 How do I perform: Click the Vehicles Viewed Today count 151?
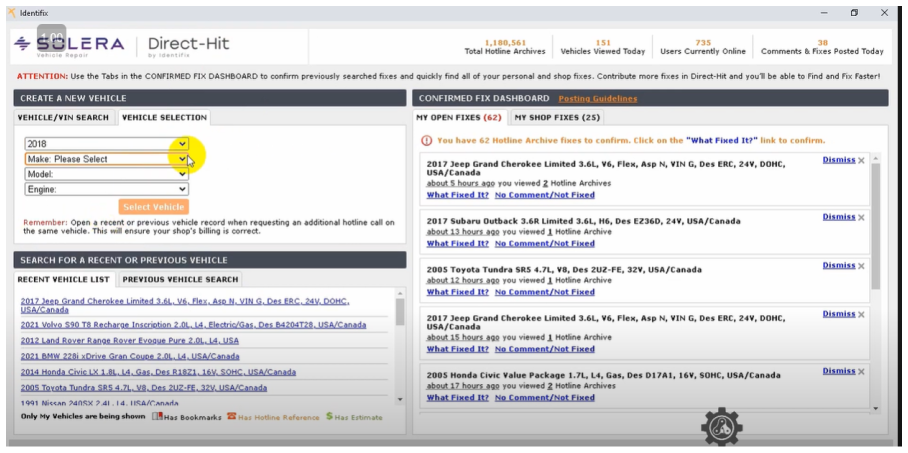603,42
